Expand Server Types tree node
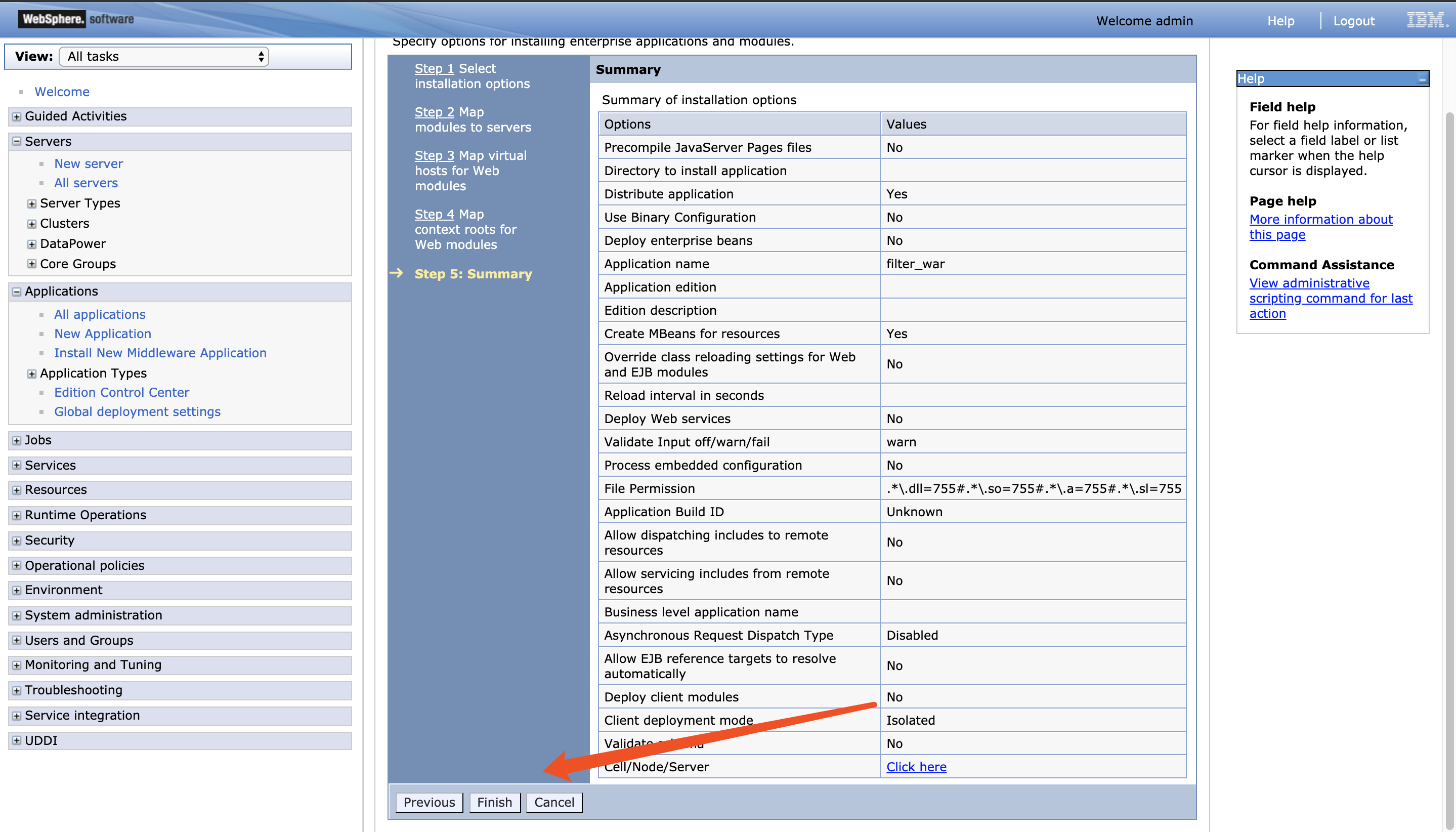Image resolution: width=1456 pixels, height=832 pixels. click(x=32, y=204)
